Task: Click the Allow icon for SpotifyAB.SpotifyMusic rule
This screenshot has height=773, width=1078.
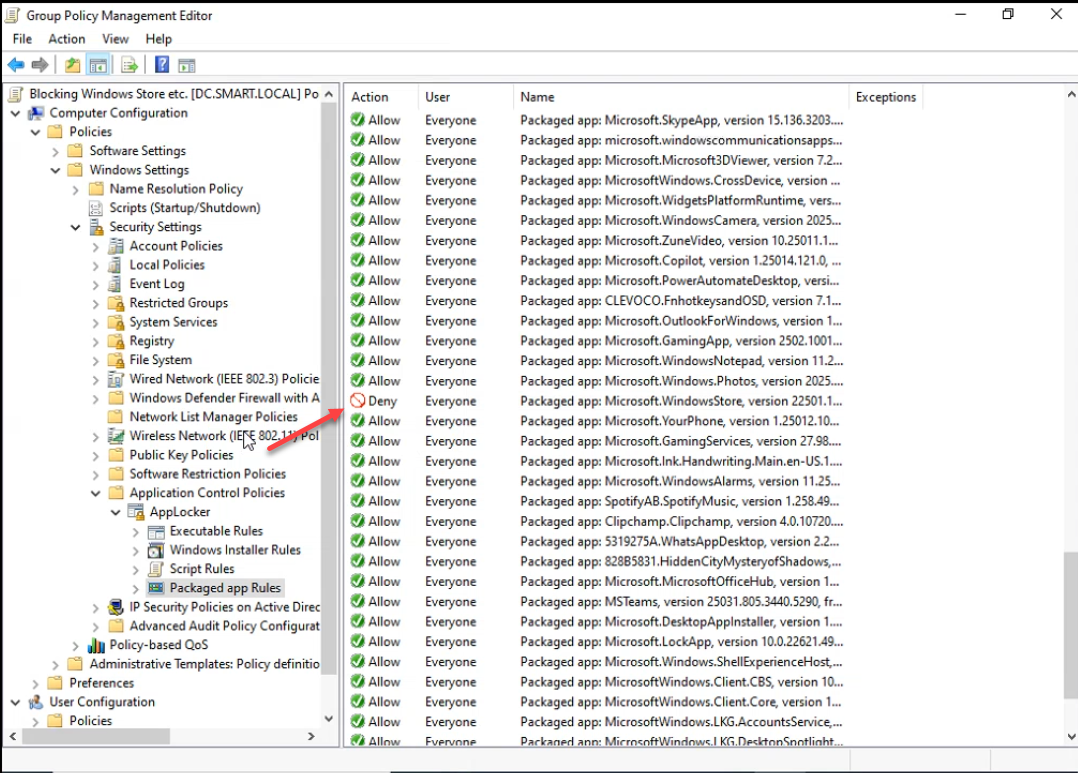Action: coord(358,501)
